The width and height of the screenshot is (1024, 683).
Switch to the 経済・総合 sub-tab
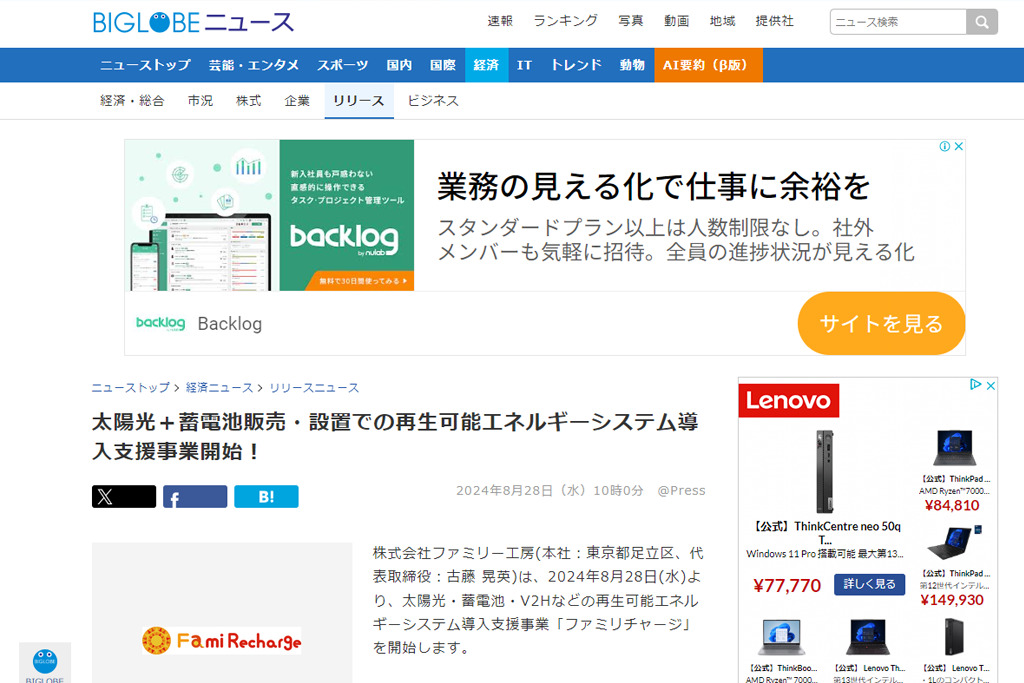click(x=132, y=101)
